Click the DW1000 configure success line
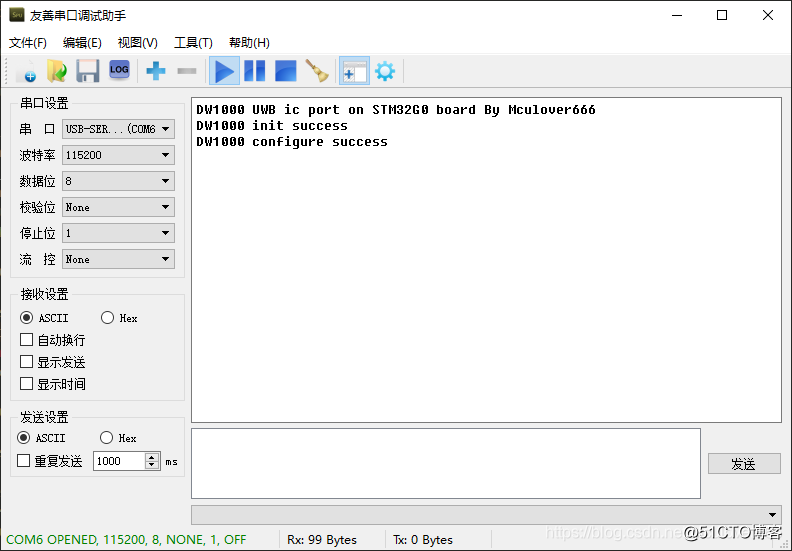This screenshot has height=551, width=792. (292, 142)
